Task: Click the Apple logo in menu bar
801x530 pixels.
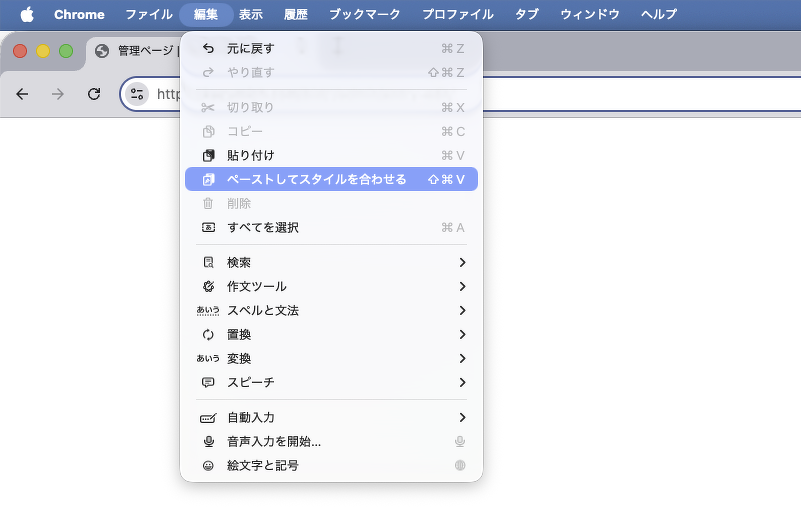Action: tap(27, 14)
